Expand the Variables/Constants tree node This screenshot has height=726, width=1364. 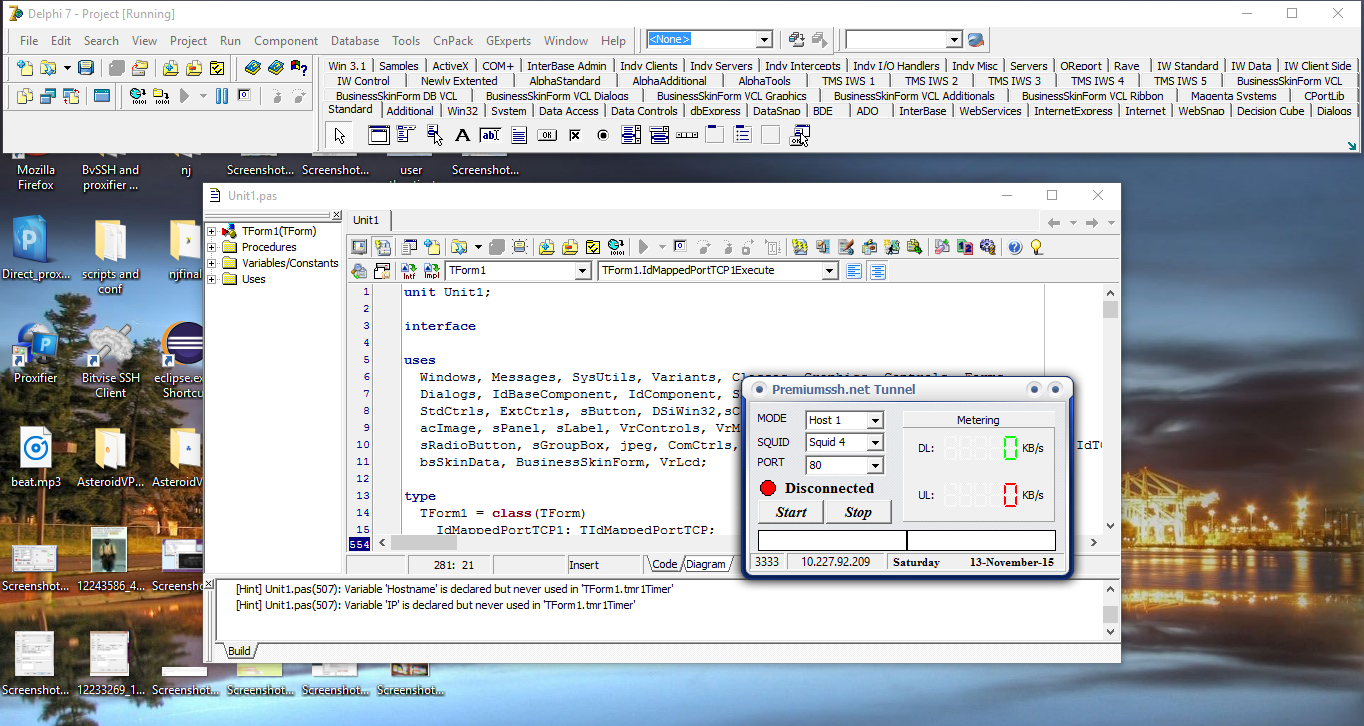point(212,263)
